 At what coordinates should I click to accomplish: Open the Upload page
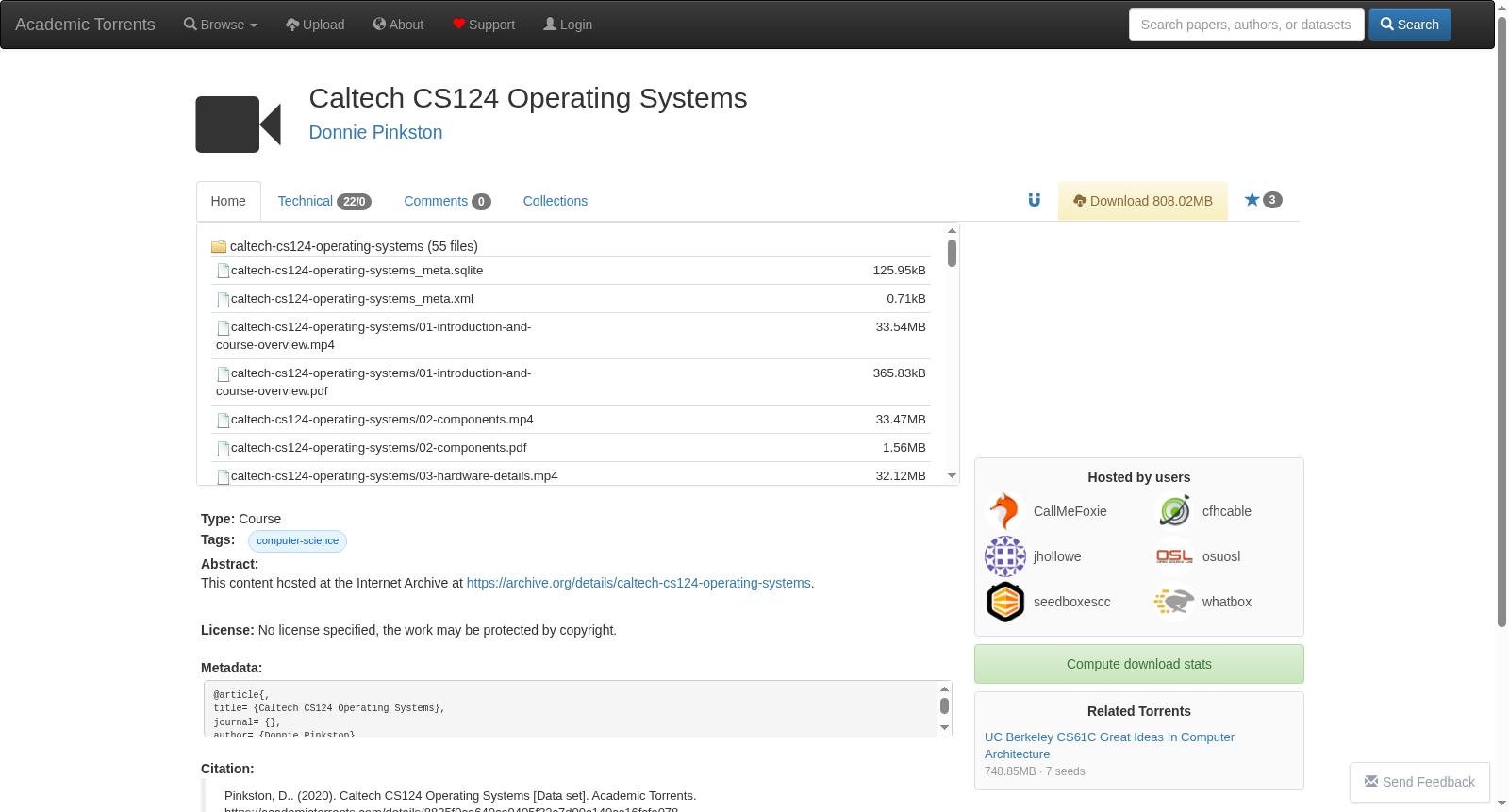(x=315, y=25)
